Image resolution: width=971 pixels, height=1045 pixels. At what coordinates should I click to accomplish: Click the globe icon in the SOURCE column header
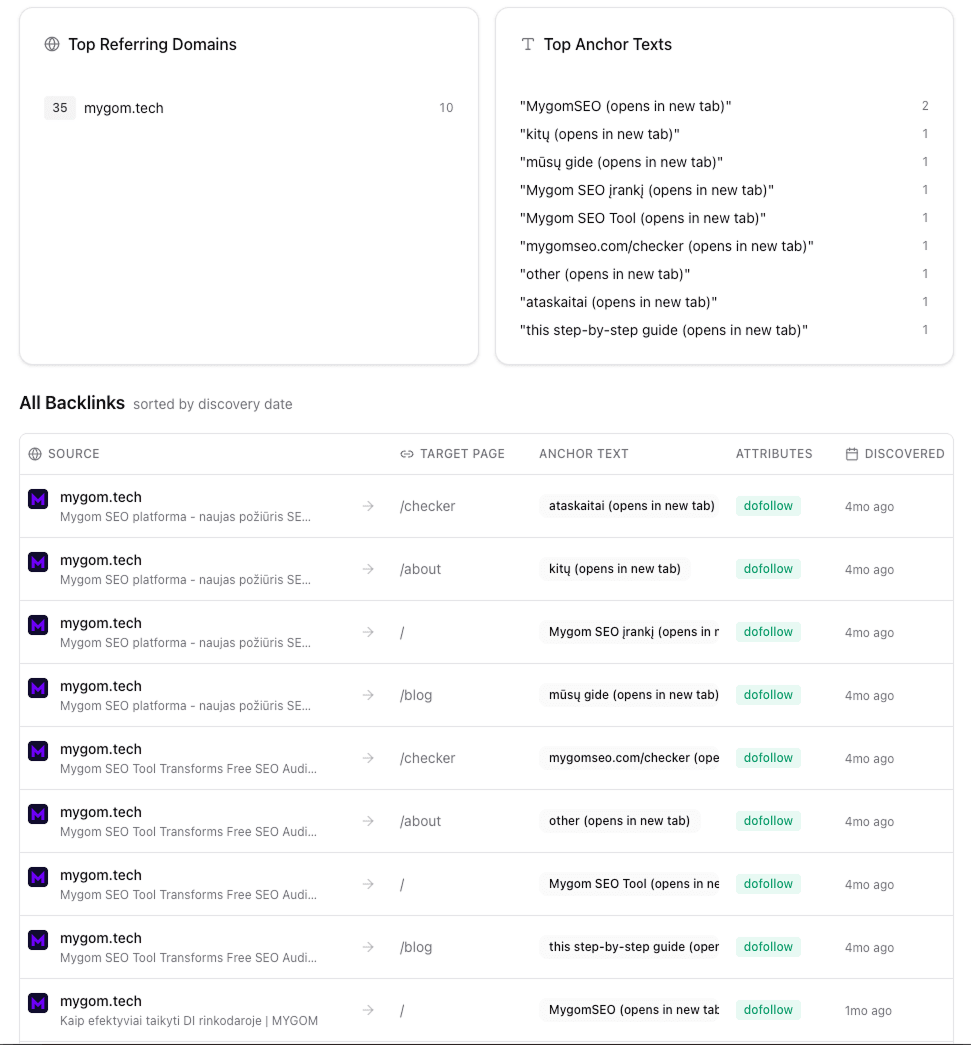[35, 454]
